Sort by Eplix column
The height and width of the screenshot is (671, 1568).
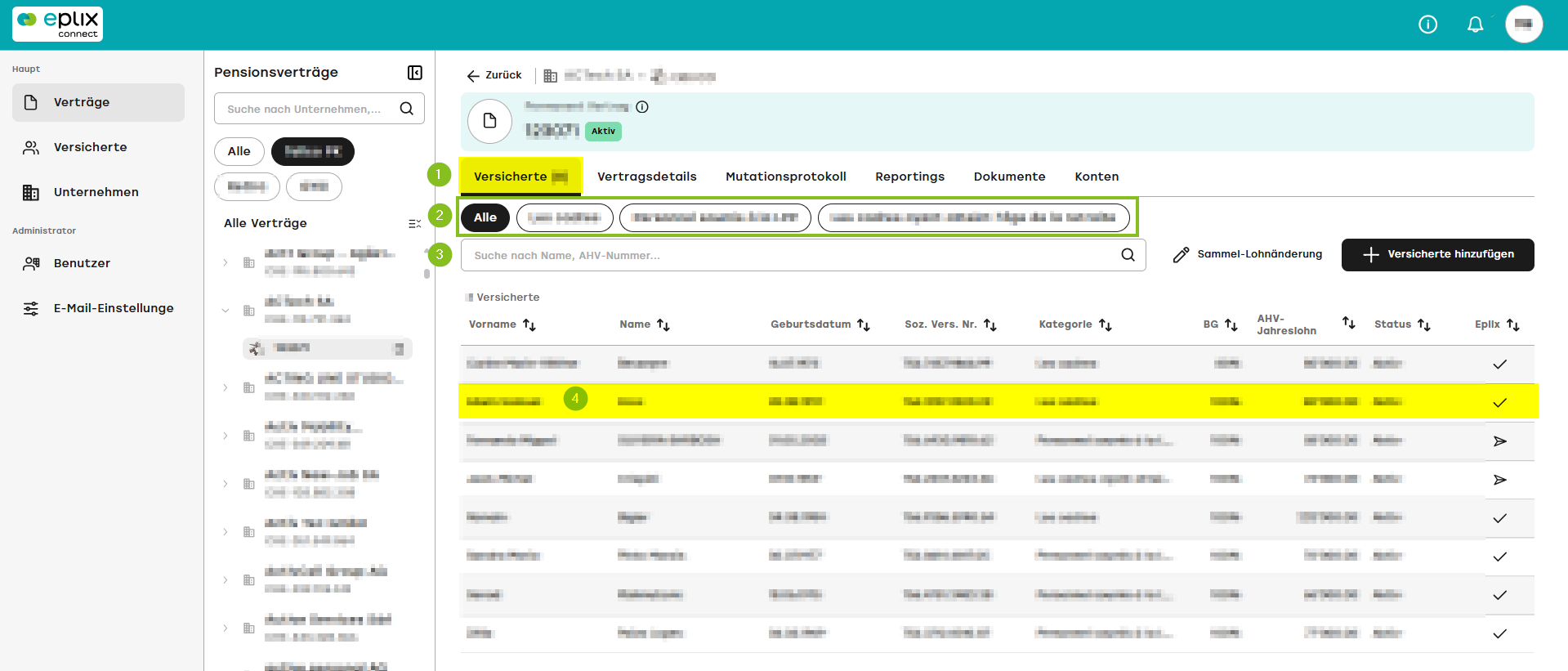(1513, 325)
